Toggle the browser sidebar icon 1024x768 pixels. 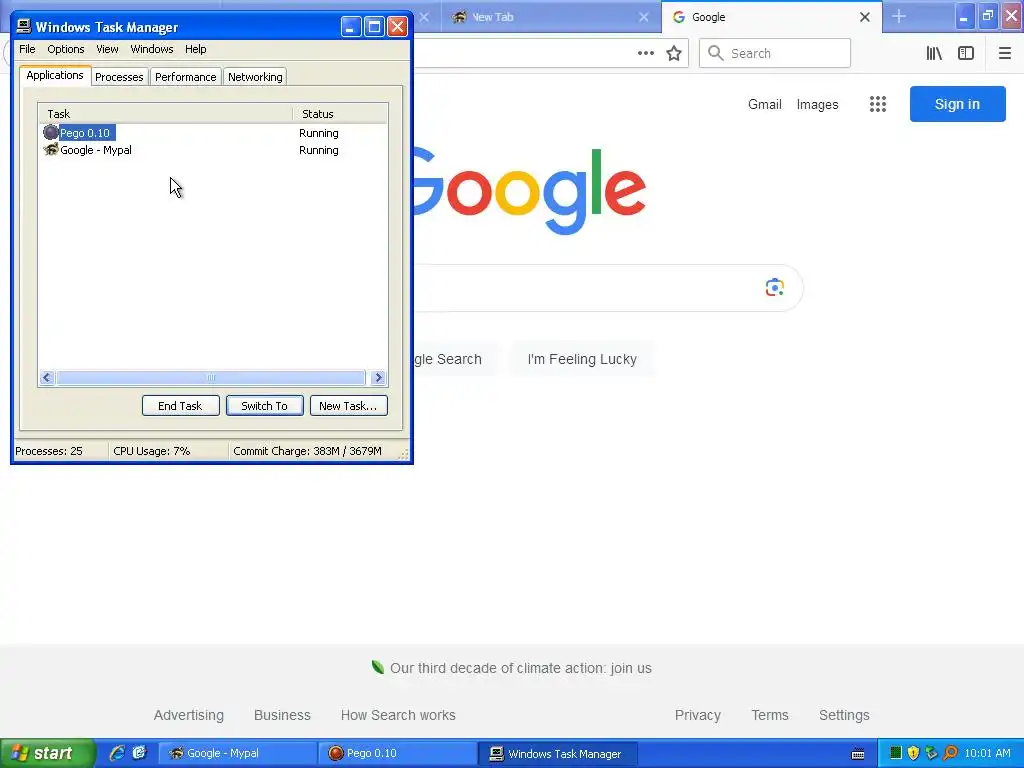(x=966, y=53)
